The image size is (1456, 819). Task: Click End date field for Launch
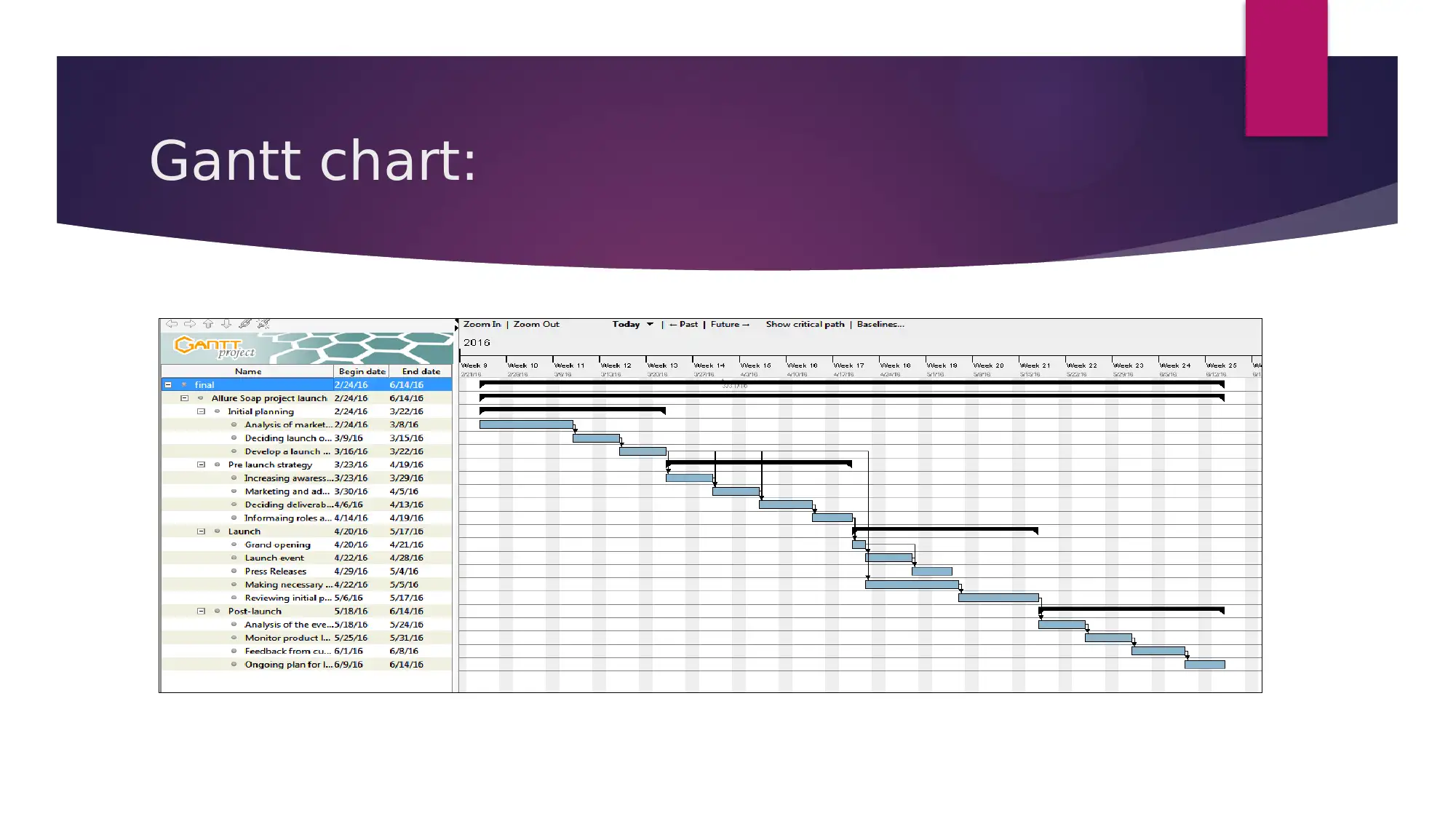click(x=407, y=531)
